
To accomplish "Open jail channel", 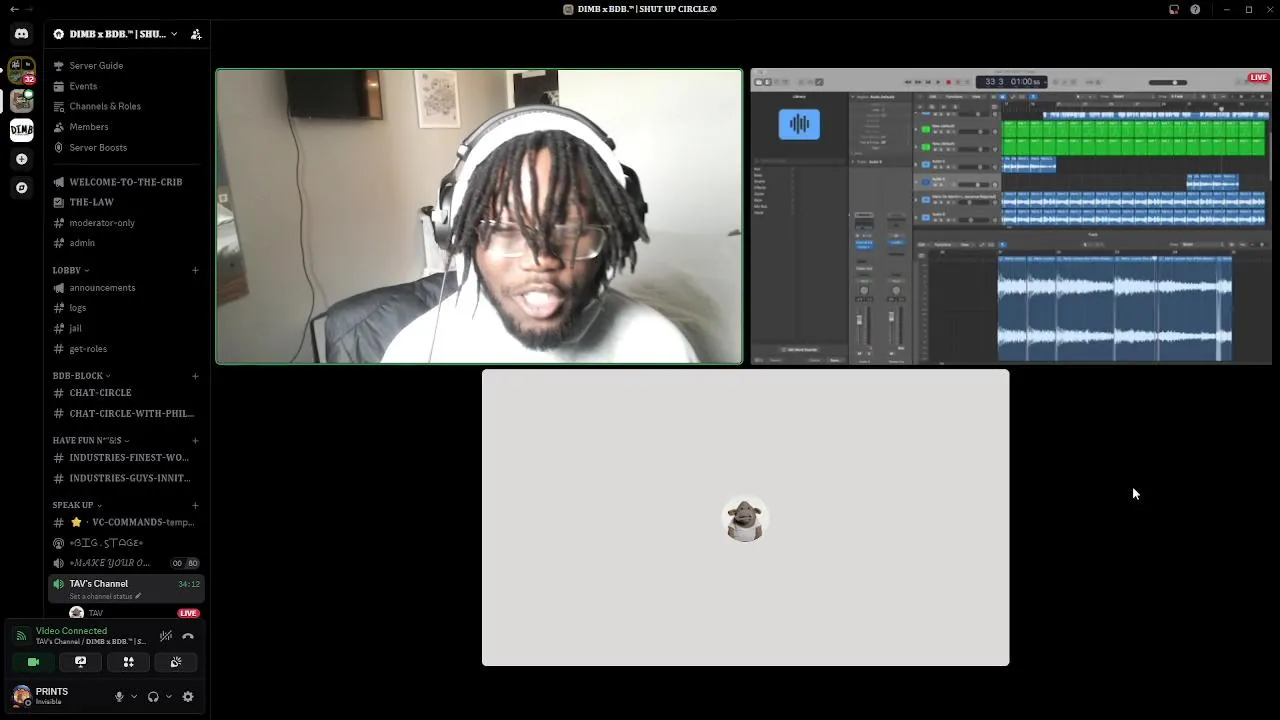I will (126, 328).
